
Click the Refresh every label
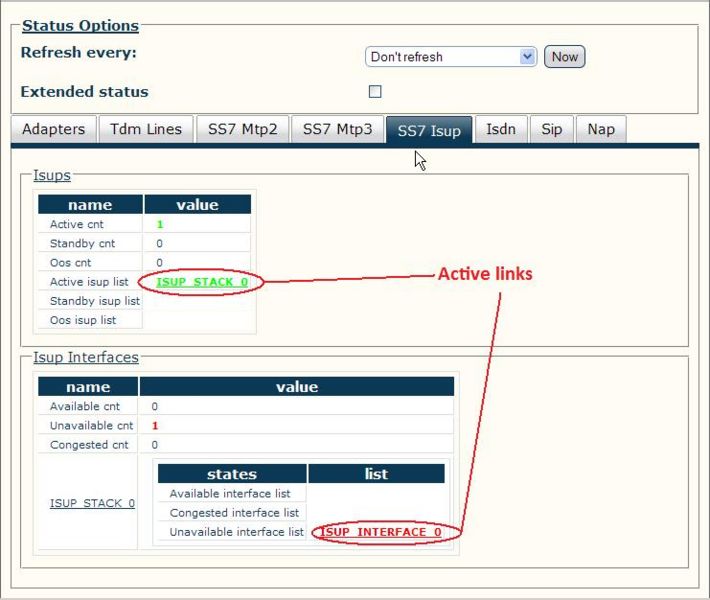pos(79,53)
